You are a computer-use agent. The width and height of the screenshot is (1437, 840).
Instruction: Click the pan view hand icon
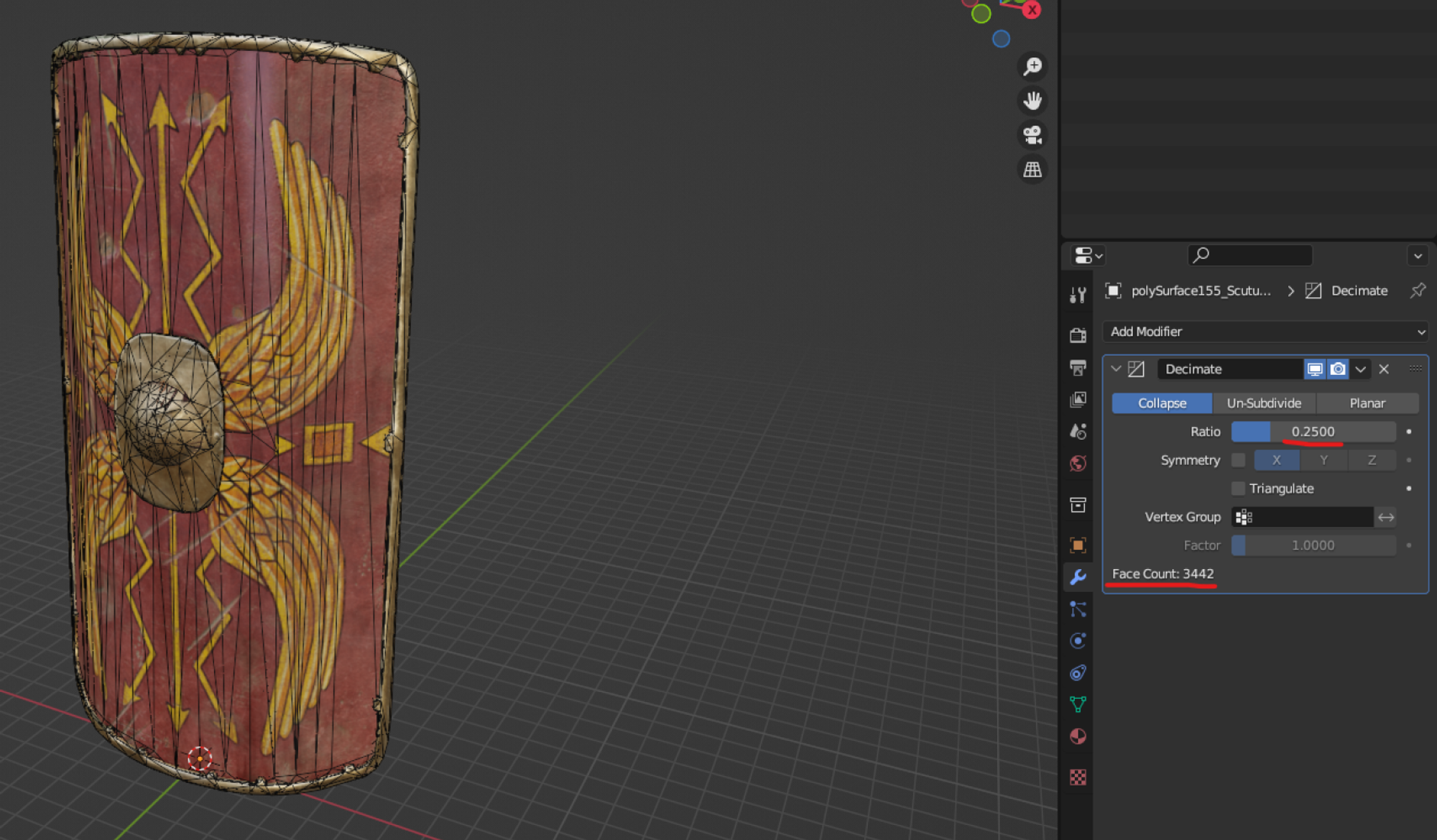coord(1032,101)
